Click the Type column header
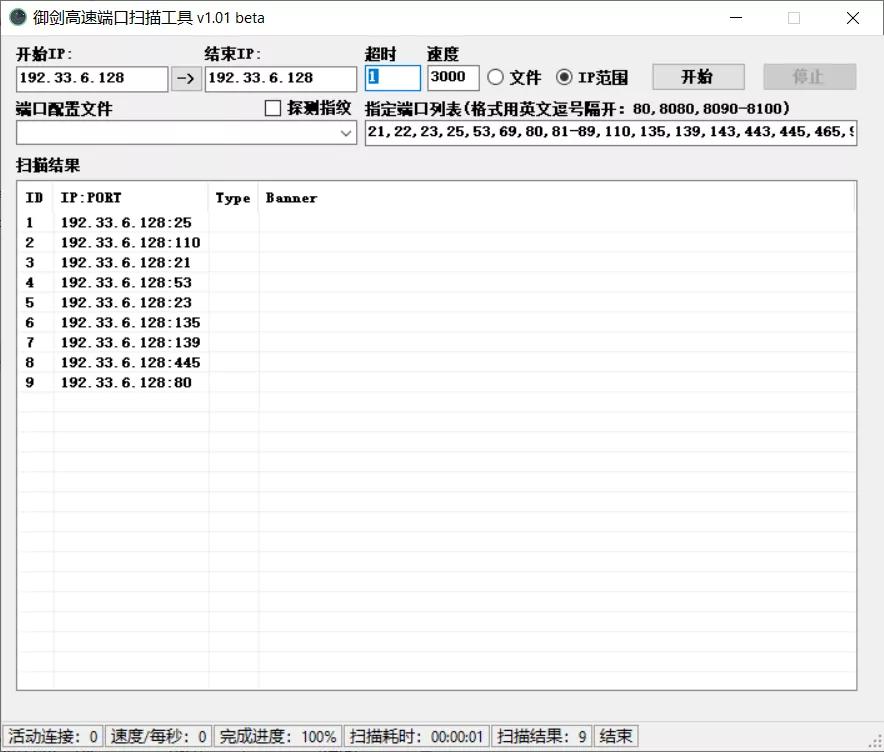 233,198
